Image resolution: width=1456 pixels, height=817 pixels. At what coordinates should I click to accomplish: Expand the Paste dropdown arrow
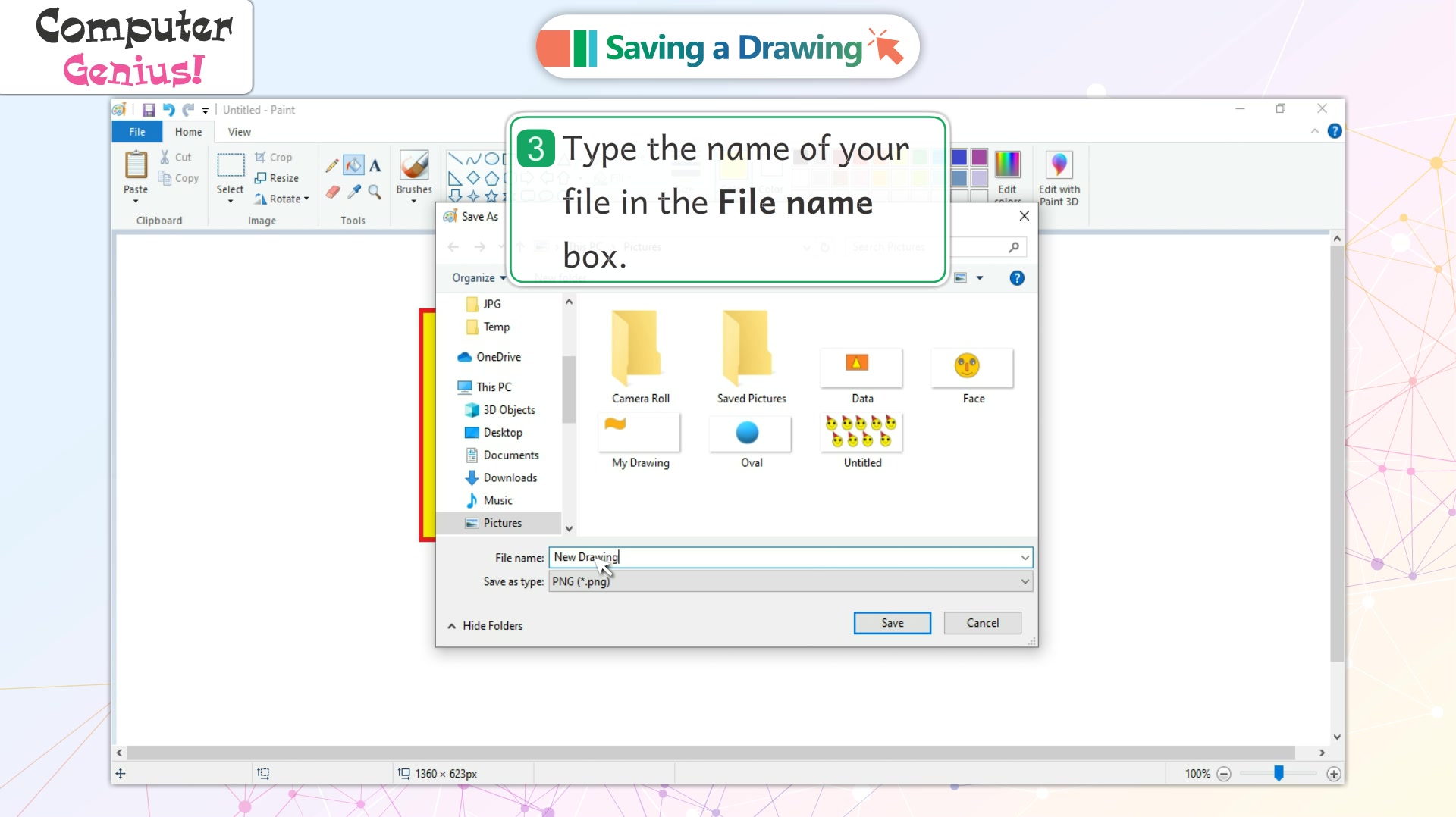pyautogui.click(x=136, y=201)
